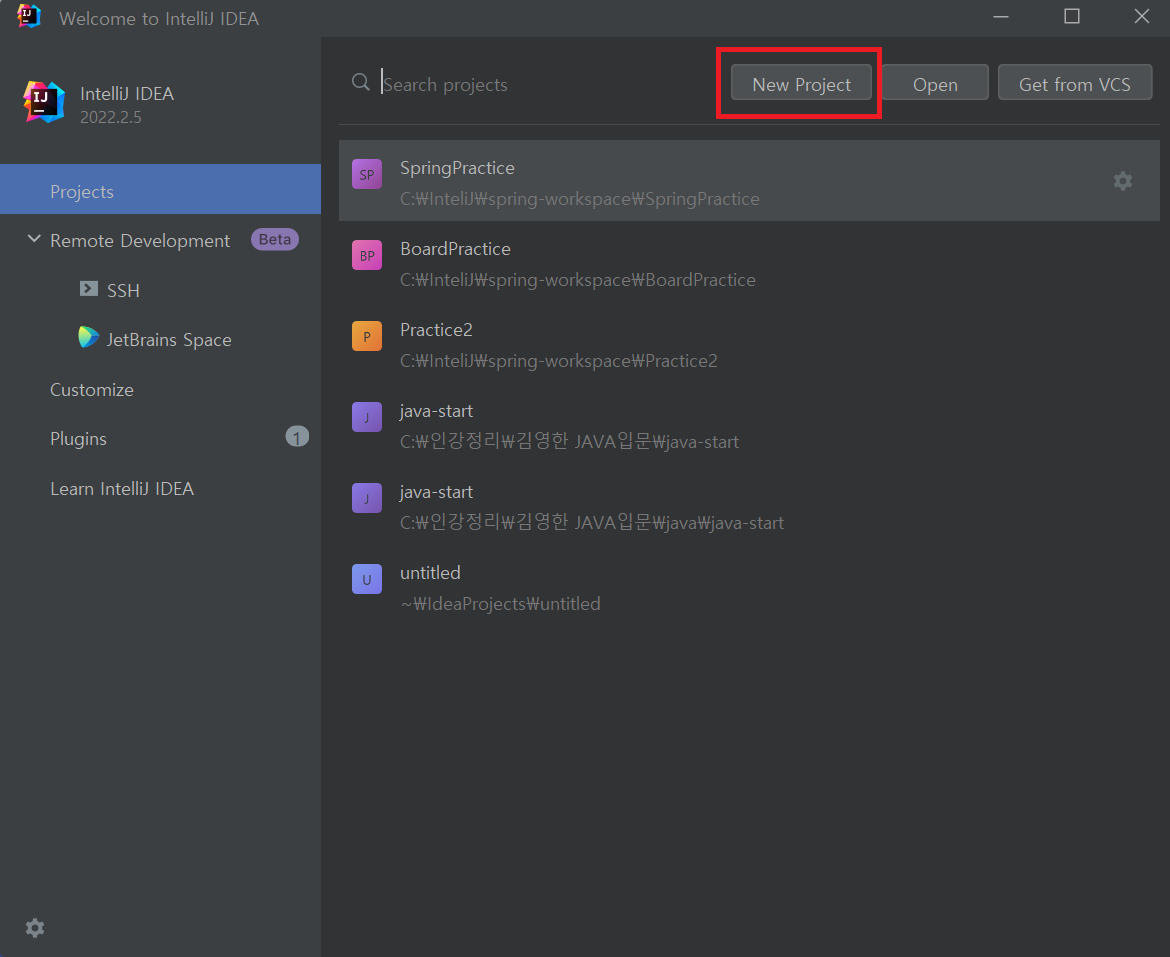1170x957 pixels.
Task: Open java-start in JAVA입문\java-start path
Action: [x=749, y=424]
